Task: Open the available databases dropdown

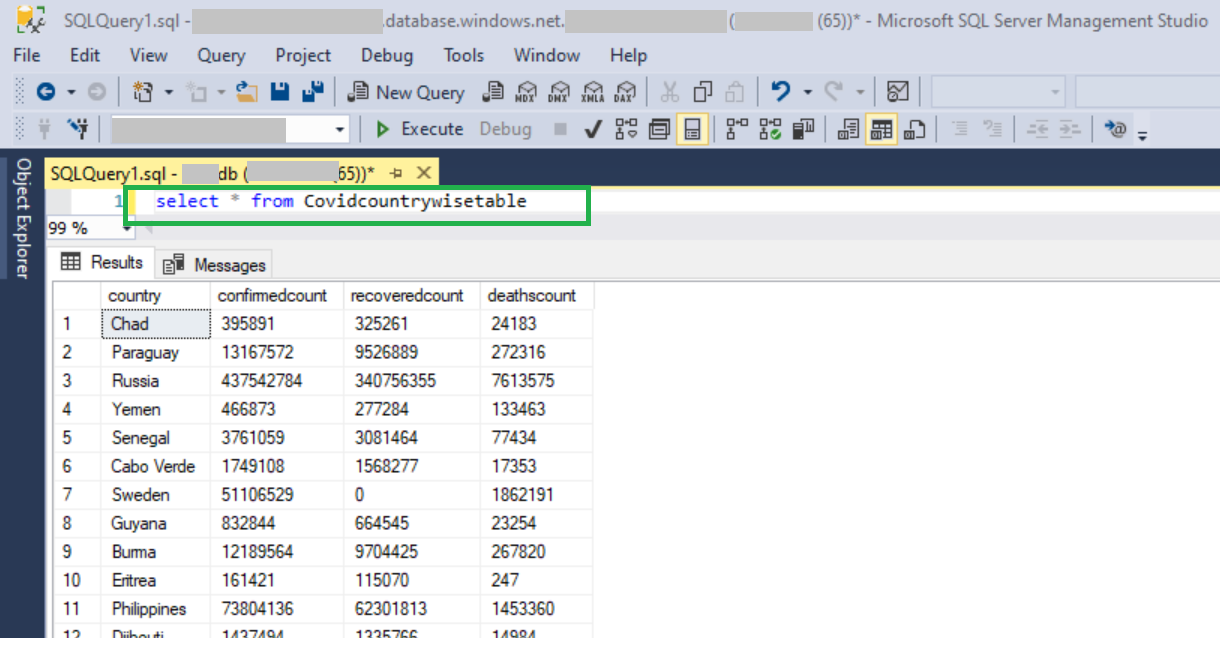Action: pyautogui.click(x=340, y=130)
